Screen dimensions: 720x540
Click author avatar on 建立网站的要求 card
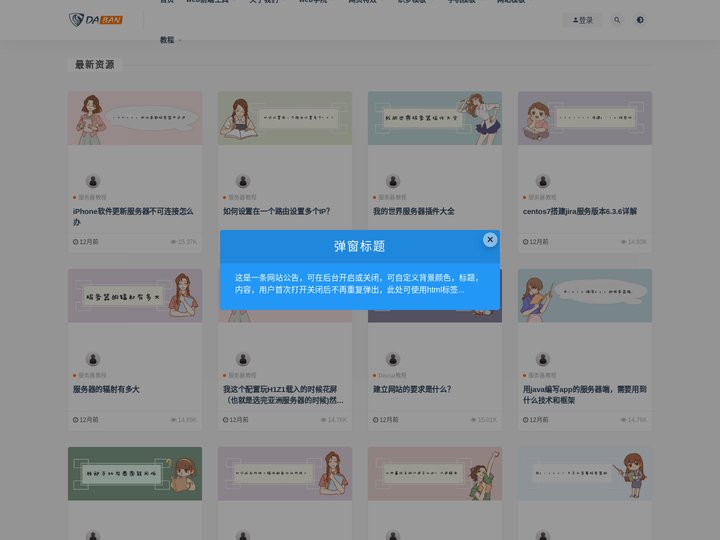[x=393, y=359]
